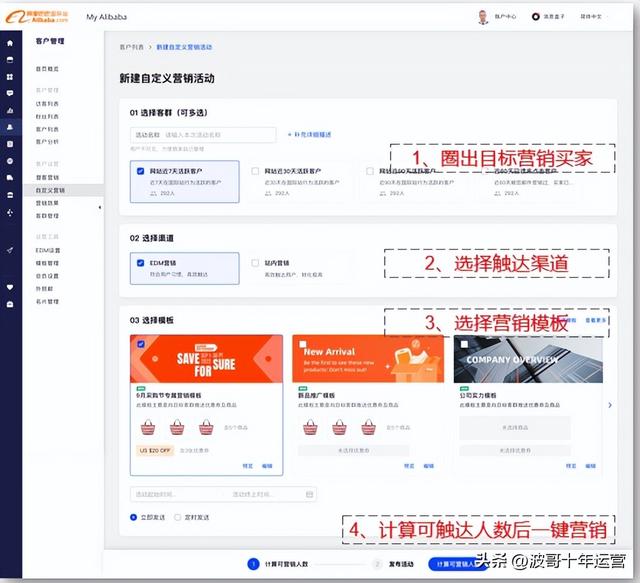Click blue 计算可营销人数 button

coord(459,564)
